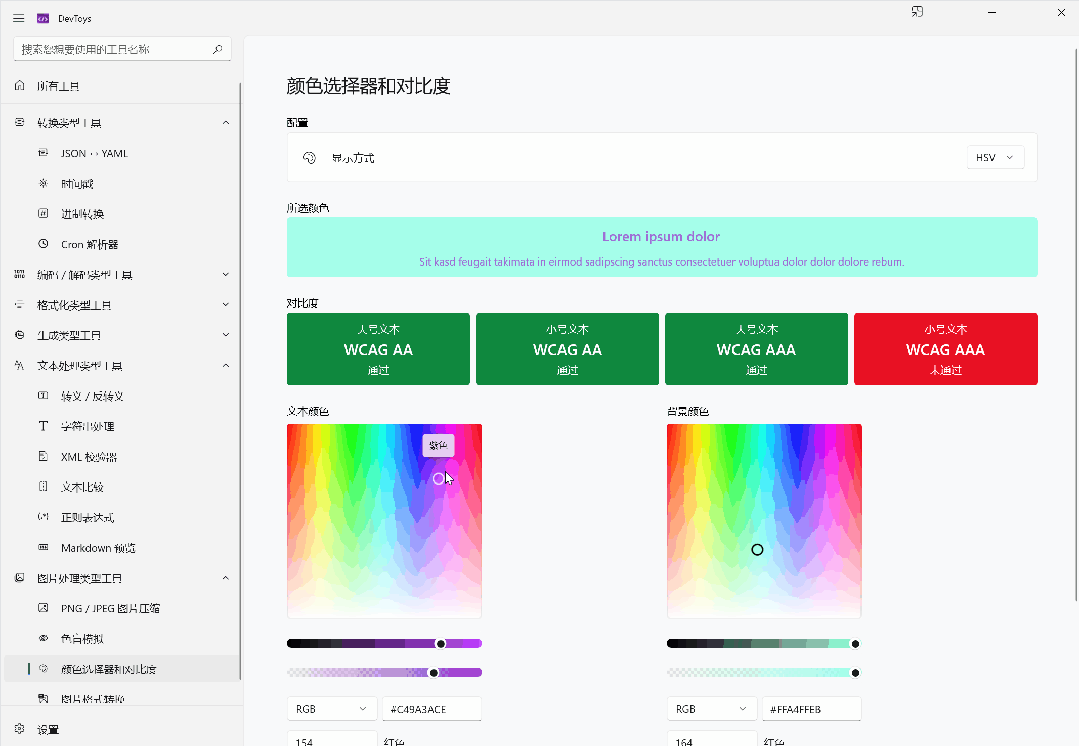Open the RGB format dropdown under 文本颜色
Screen dimensions: 1079x746
(x=331, y=708)
